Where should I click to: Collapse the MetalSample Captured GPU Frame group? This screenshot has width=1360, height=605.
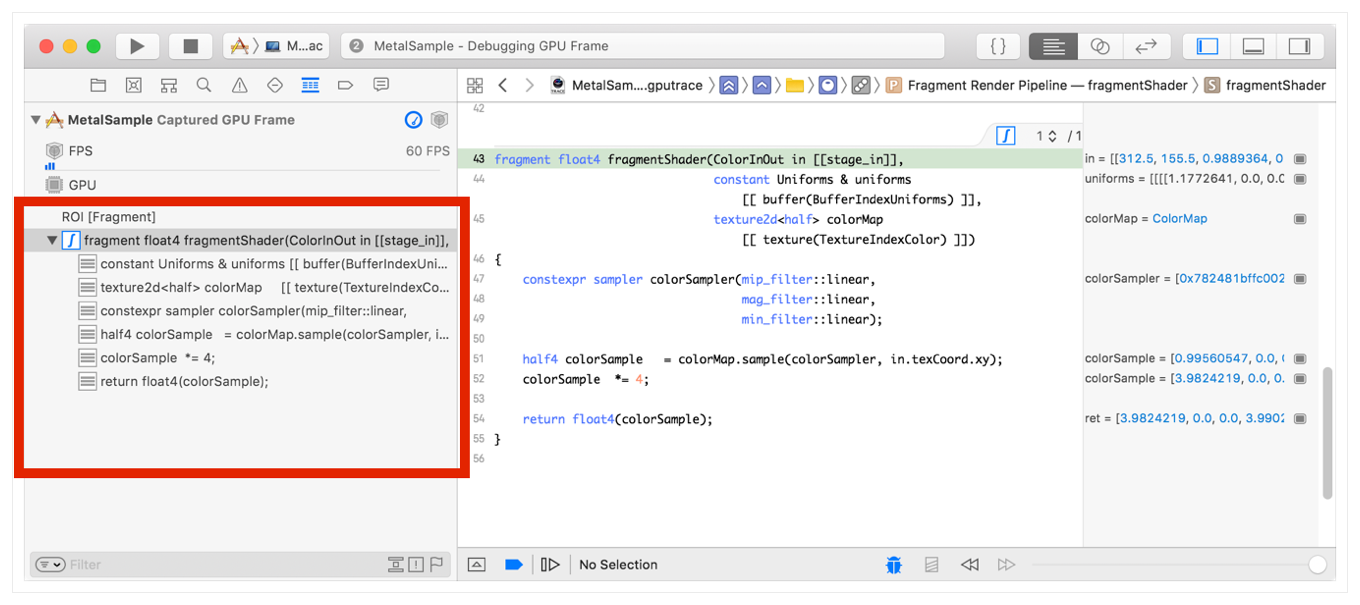click(x=36, y=120)
